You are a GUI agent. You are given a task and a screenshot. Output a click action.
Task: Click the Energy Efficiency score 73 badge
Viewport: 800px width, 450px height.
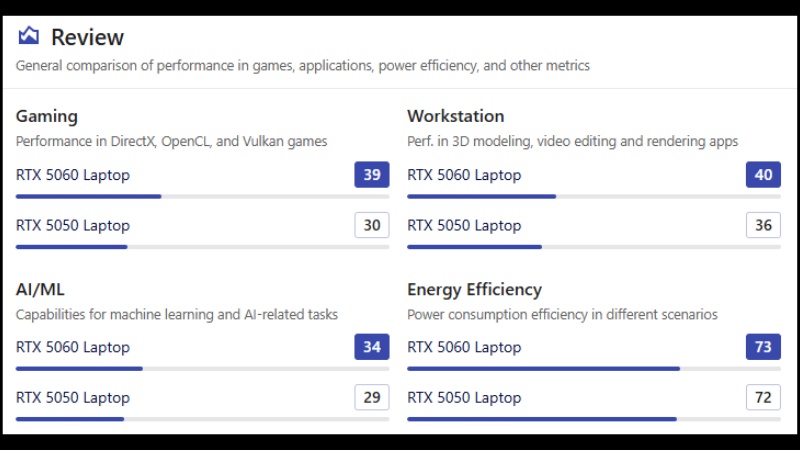click(x=763, y=347)
